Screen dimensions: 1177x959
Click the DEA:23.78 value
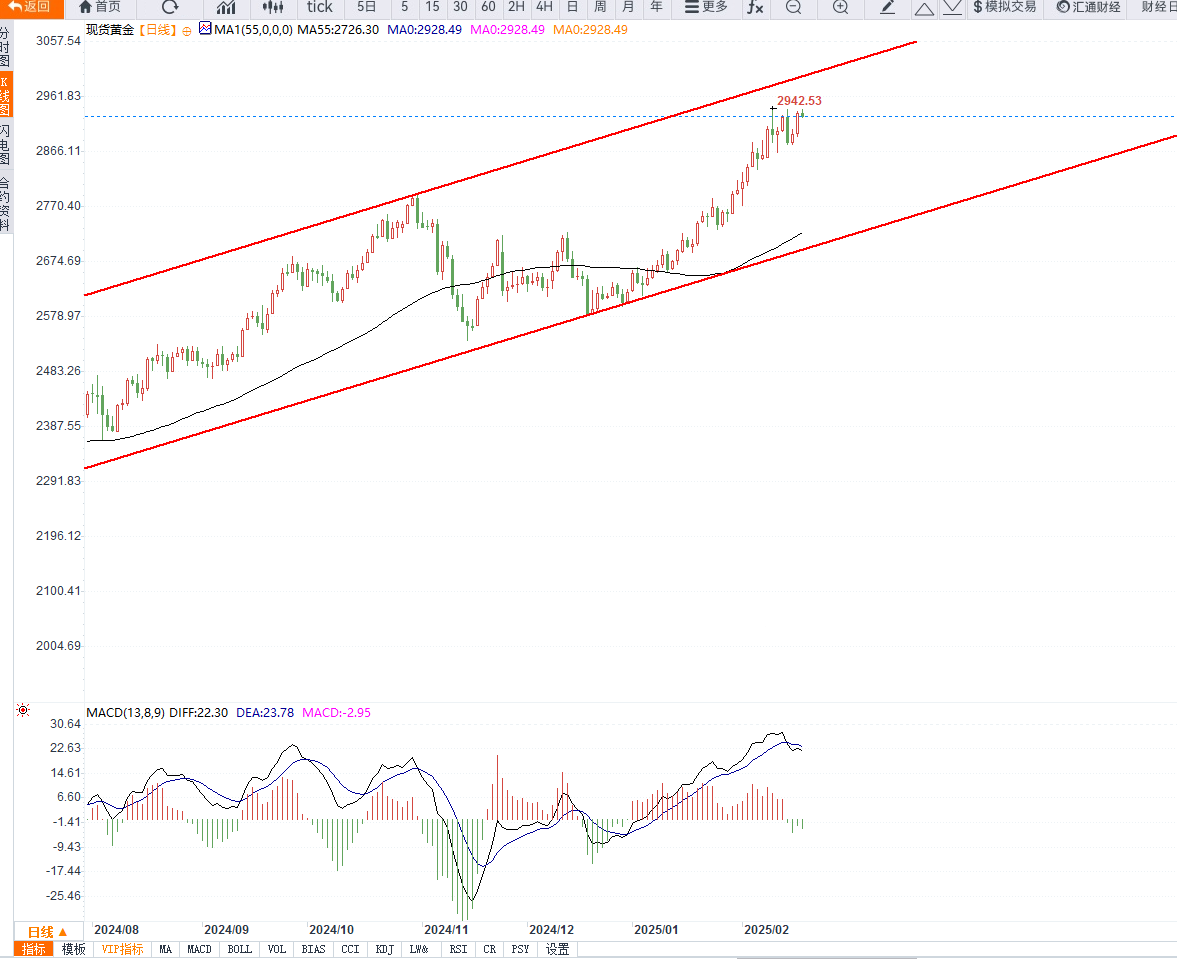(265, 713)
